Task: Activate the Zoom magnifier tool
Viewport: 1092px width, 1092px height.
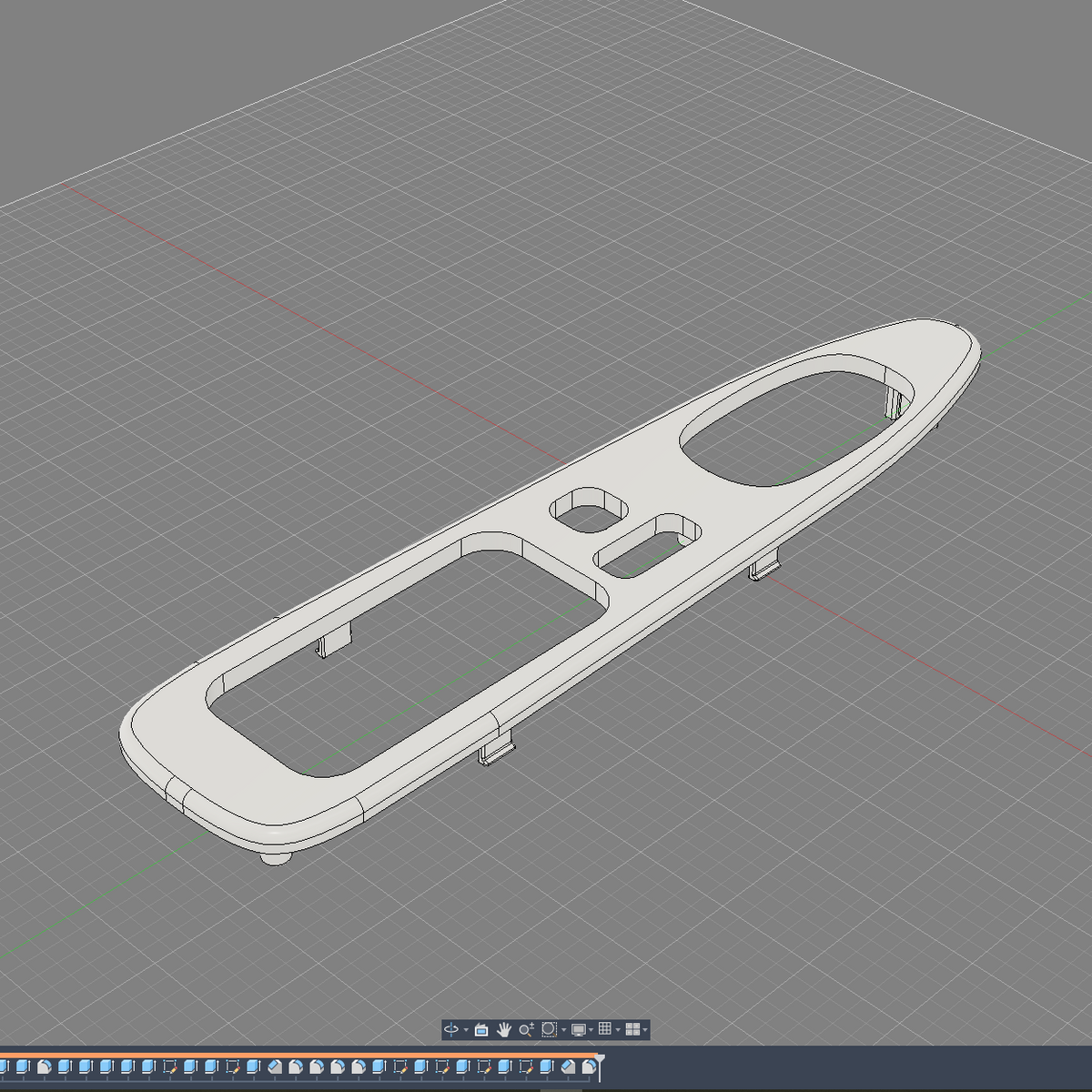Action: 527,1029
